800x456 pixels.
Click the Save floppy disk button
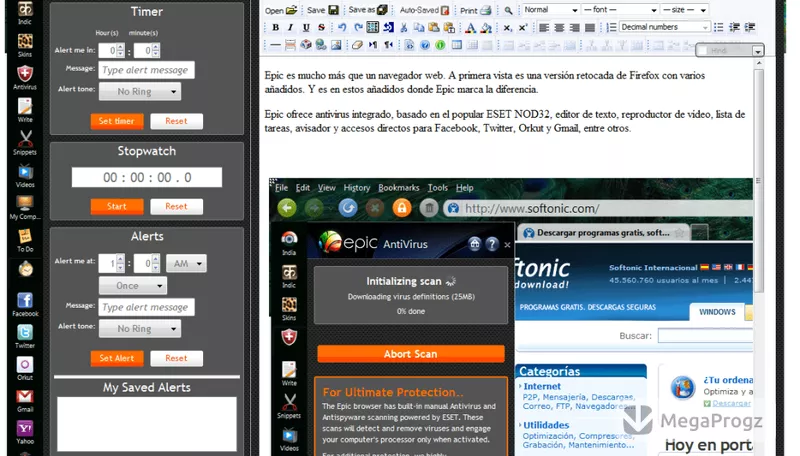pyautogui.click(x=323, y=10)
